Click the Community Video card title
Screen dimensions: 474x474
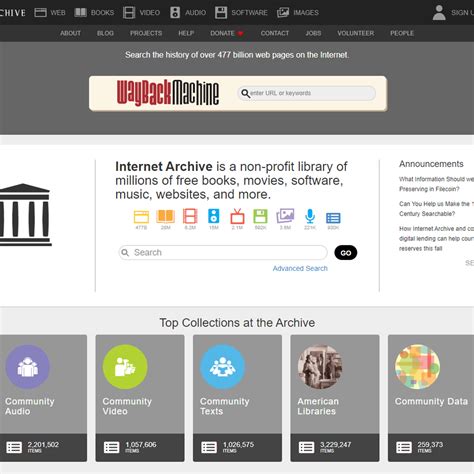[x=127, y=406]
